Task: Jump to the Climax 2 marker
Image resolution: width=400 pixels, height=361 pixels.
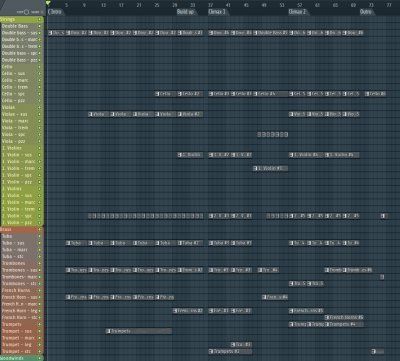Action: click(298, 12)
